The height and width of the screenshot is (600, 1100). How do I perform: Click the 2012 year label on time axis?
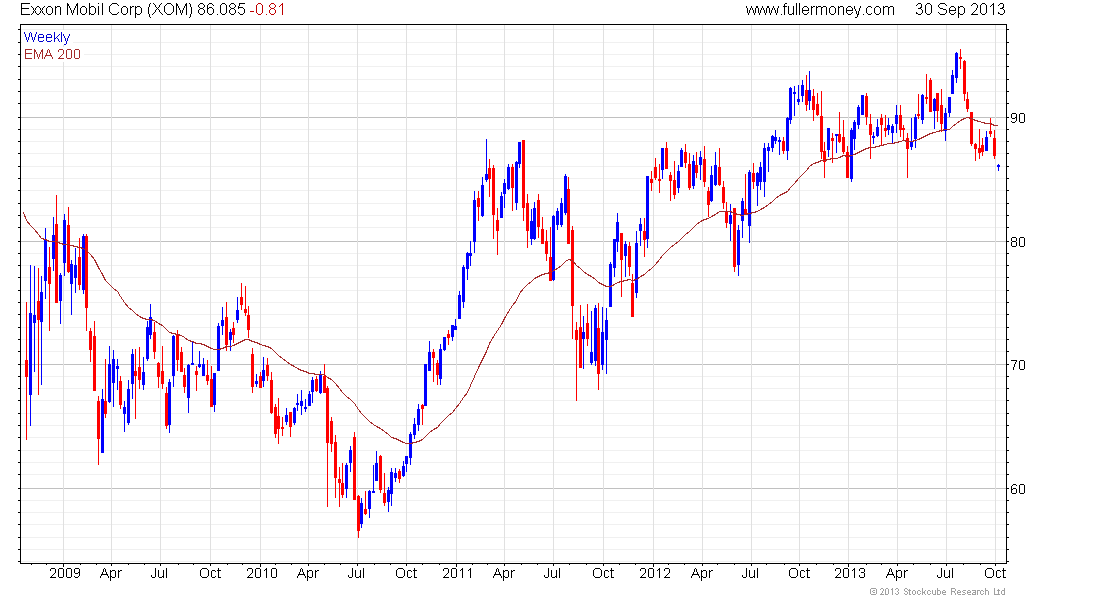click(655, 573)
